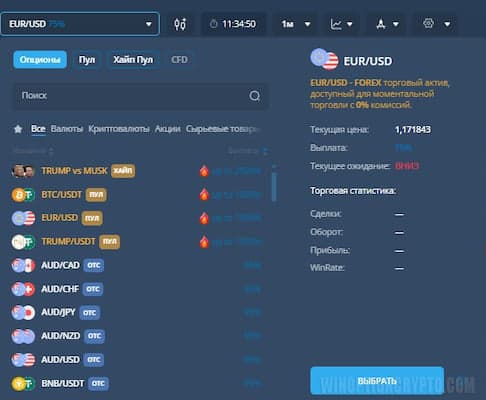The width and height of the screenshot is (486, 400).
Task: Select AUD/CHF OTC asset
Action: click(140, 289)
